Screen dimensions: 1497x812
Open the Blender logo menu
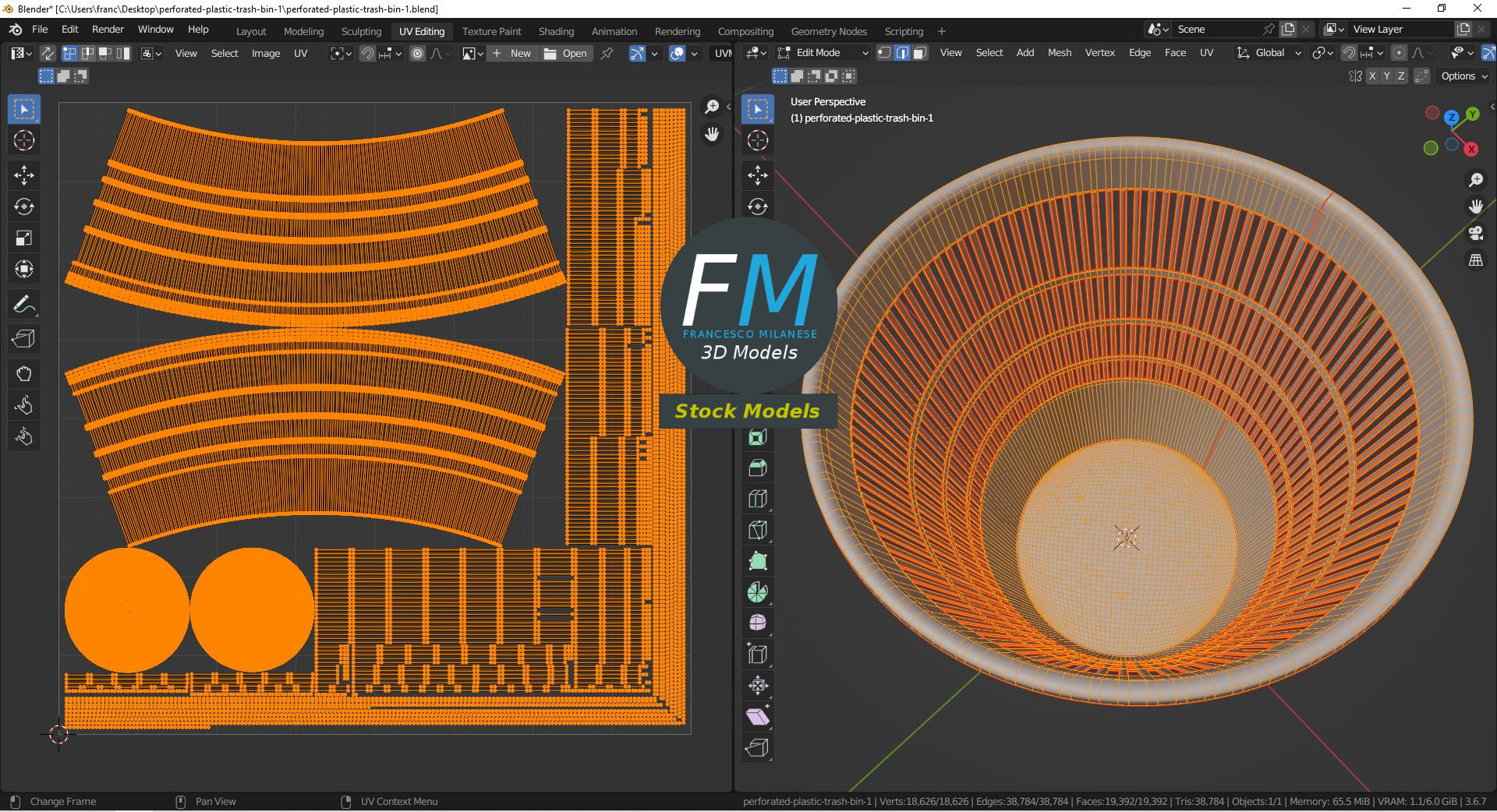coord(16,30)
